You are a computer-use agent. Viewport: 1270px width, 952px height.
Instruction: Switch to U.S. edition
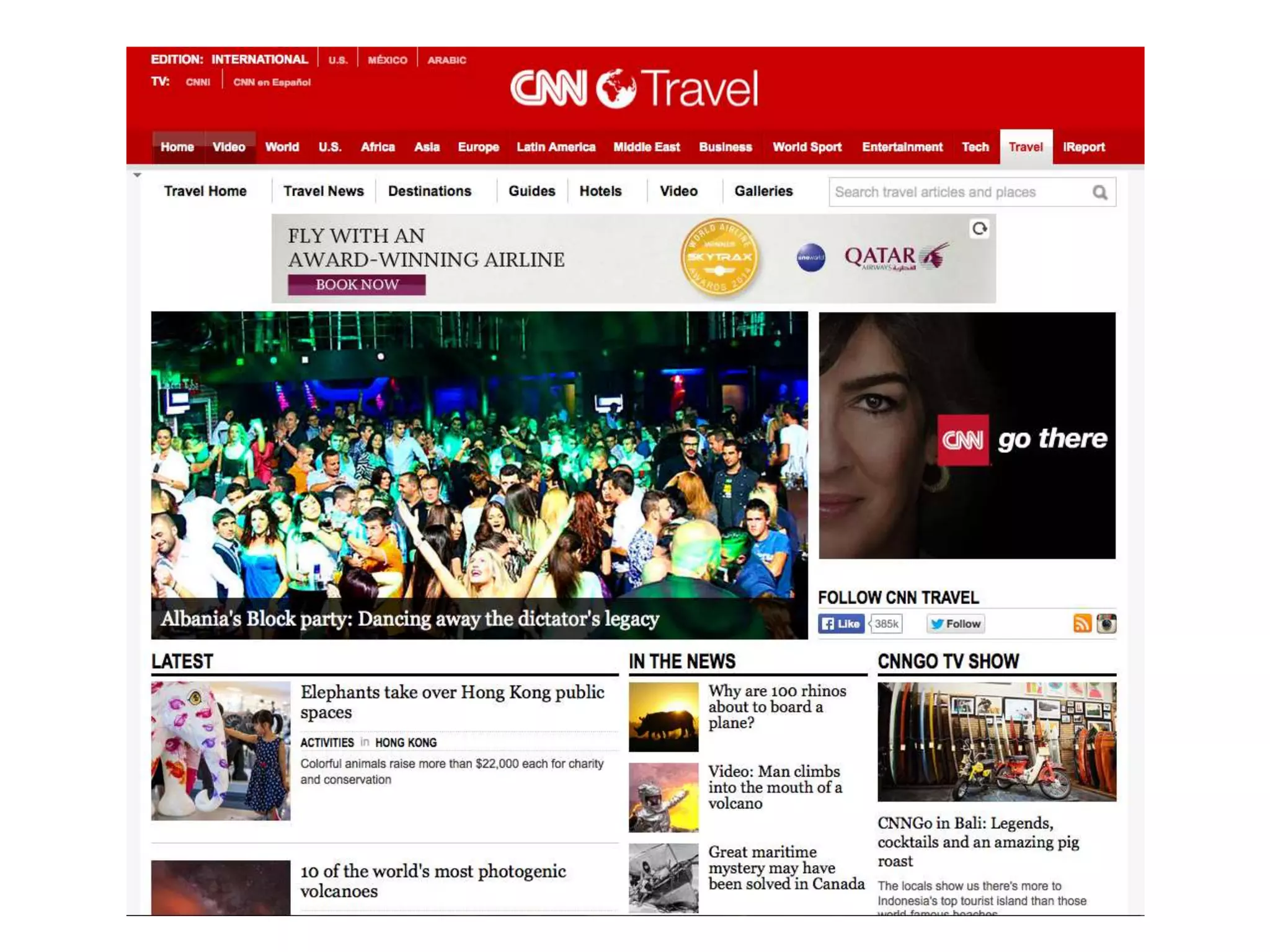point(338,60)
